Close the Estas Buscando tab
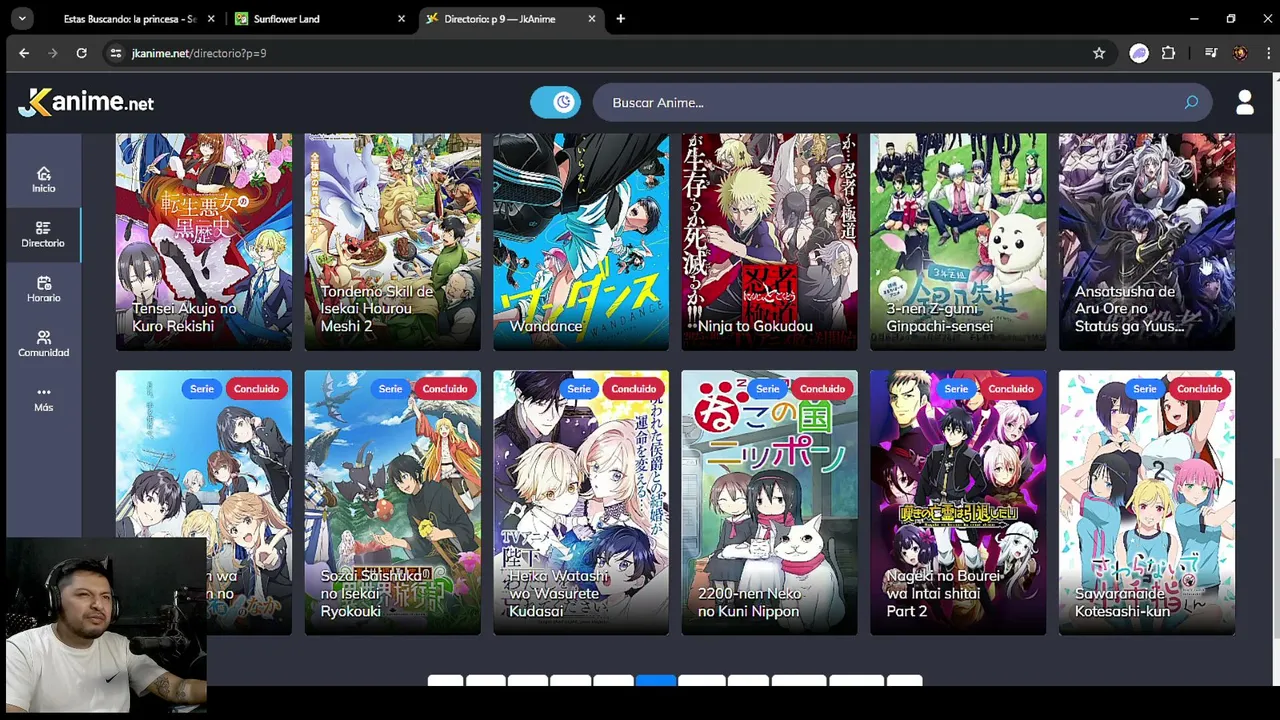Viewport: 1280px width, 720px height. tap(212, 19)
